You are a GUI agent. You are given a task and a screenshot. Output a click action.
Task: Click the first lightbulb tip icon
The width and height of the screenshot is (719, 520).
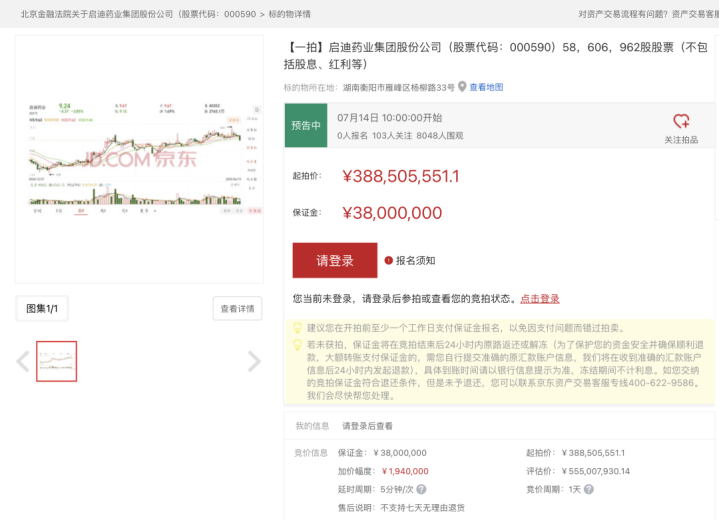pyautogui.click(x=297, y=328)
